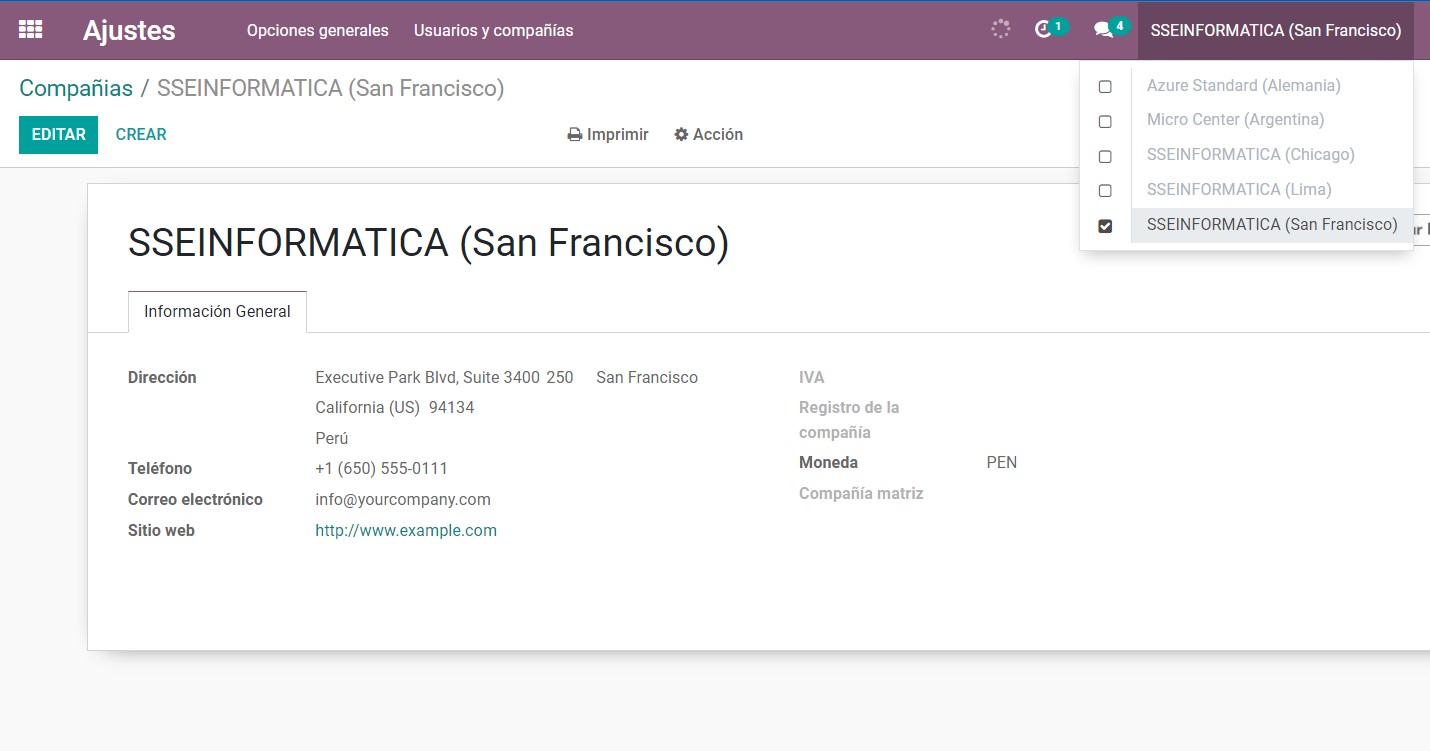The image size is (1430, 751).
Task: Uncheck the SSEINFORMATICA (San Francisco) checkbox
Action: 1105,226
